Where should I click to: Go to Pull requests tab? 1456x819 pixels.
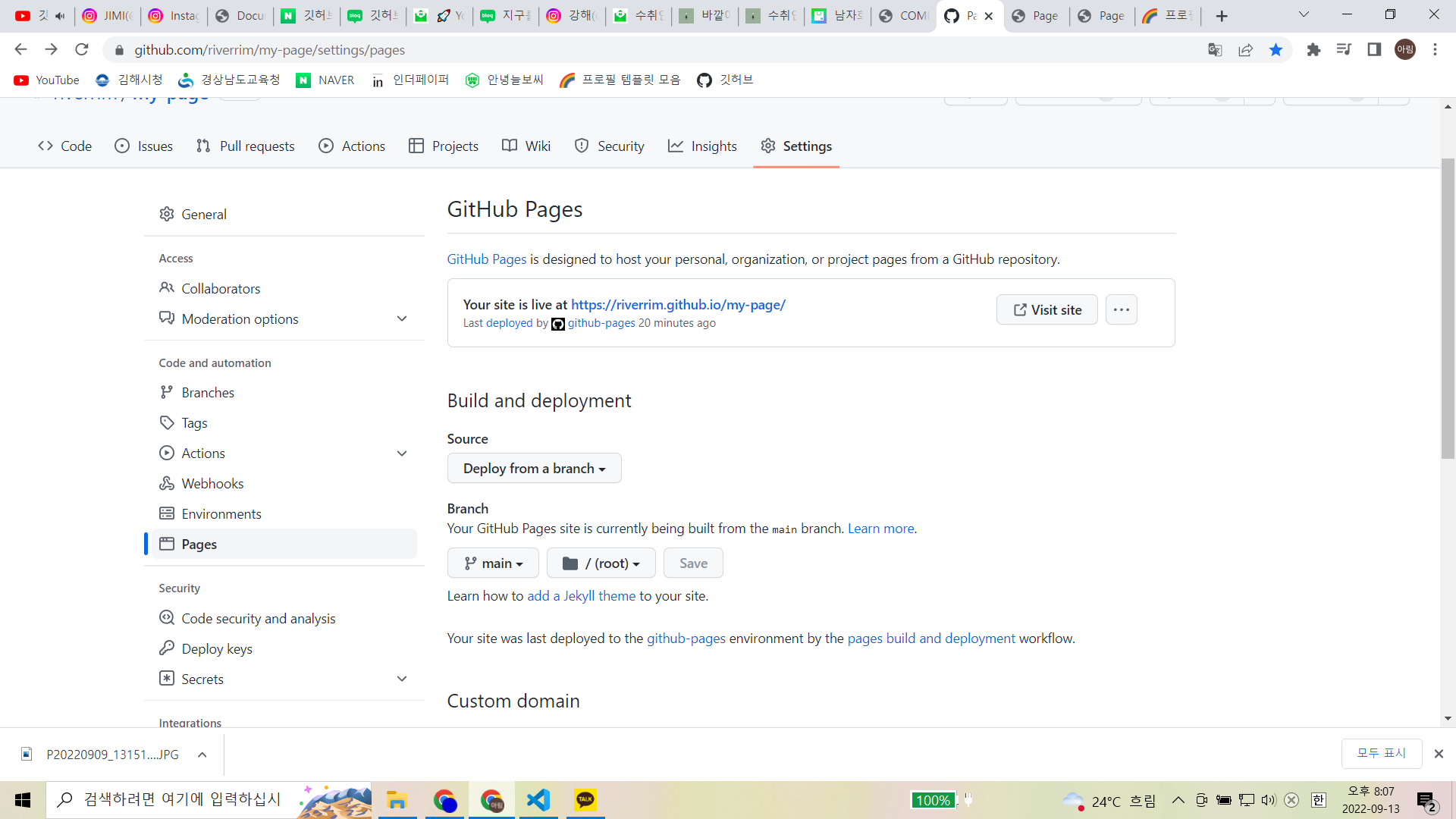[x=245, y=146]
